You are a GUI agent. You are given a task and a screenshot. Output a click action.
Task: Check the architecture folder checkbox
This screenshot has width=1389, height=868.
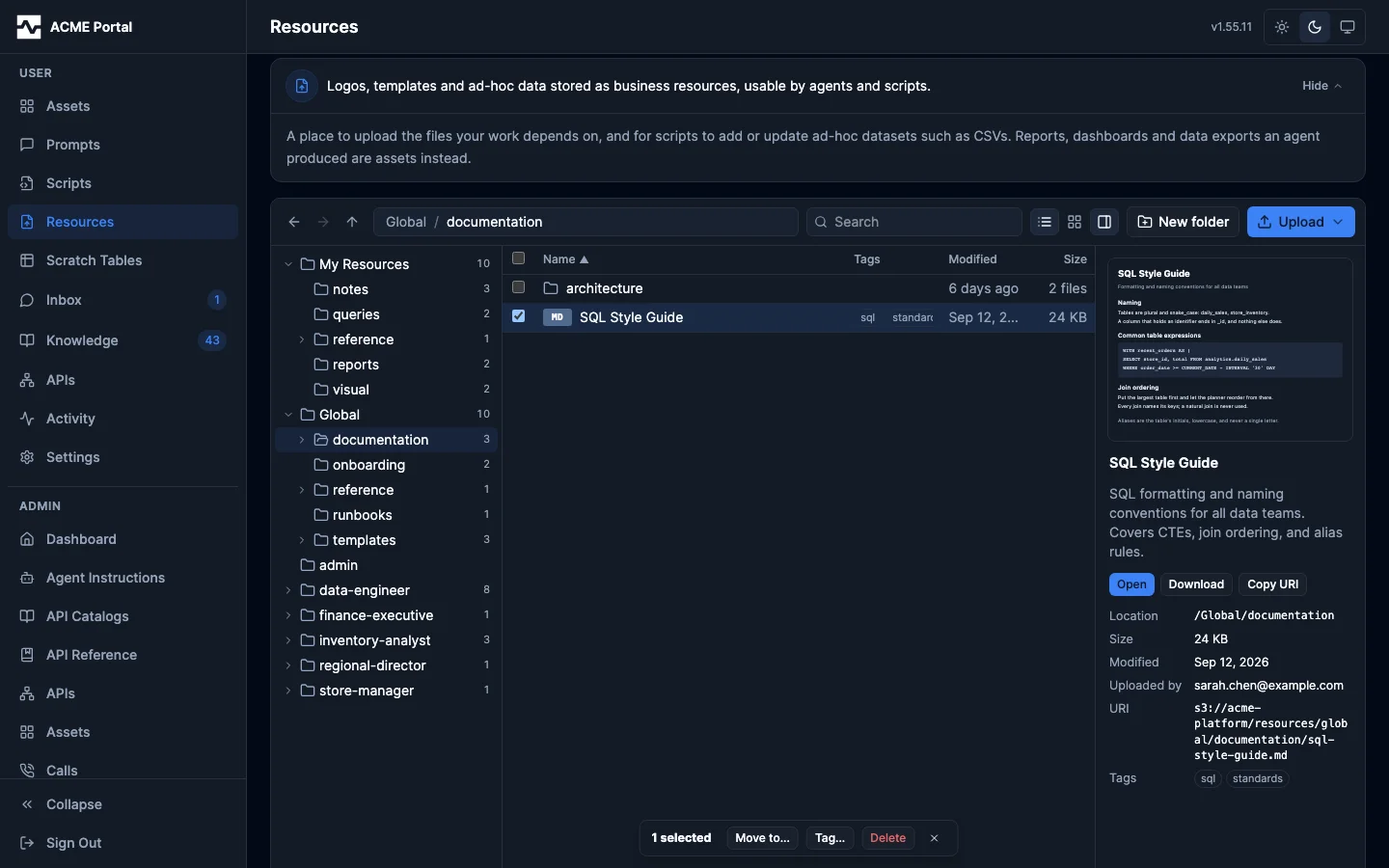[x=519, y=287]
